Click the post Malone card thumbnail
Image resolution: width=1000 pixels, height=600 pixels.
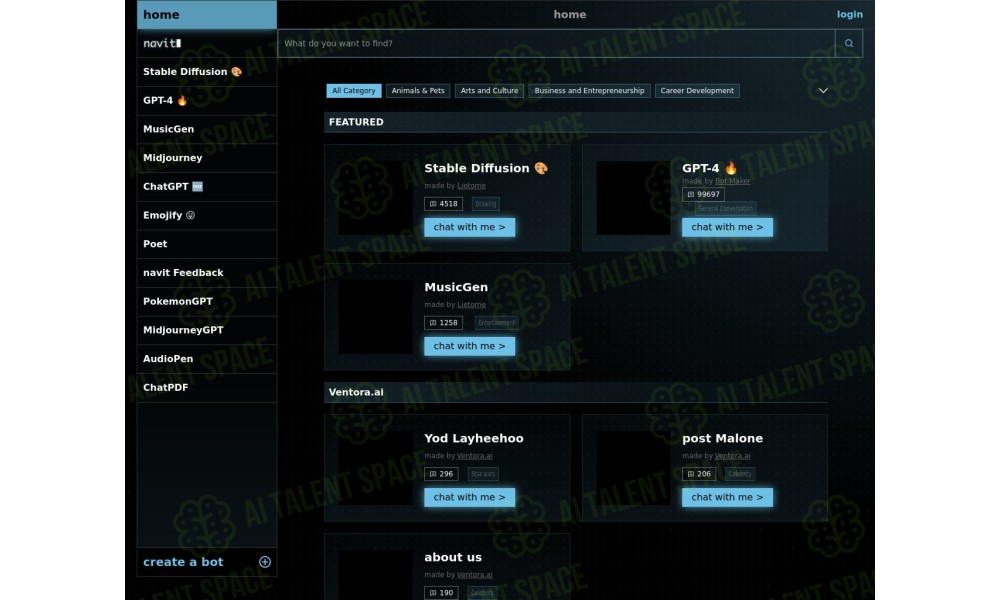pos(633,468)
